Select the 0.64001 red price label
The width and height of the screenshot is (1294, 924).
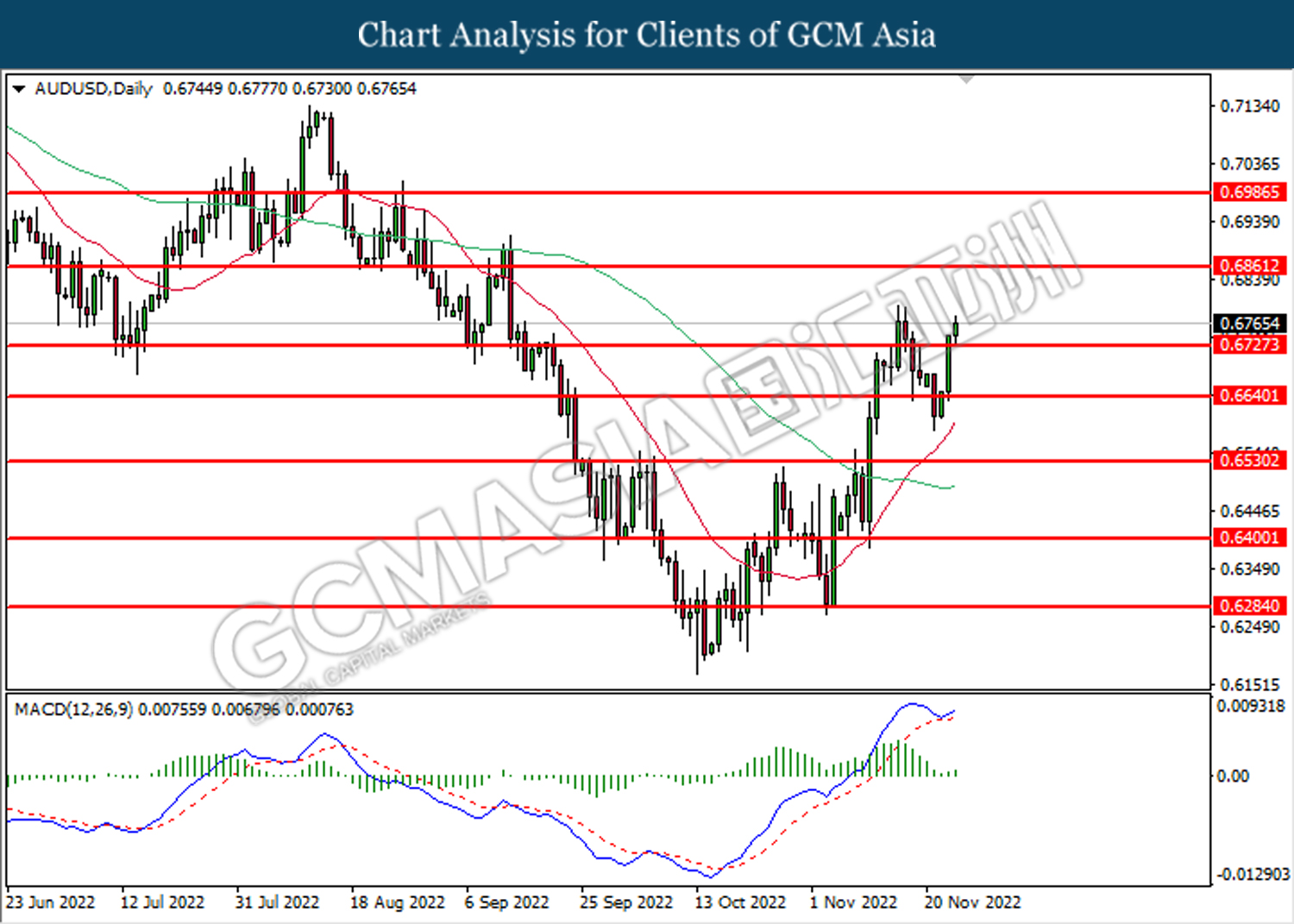coord(1250,537)
